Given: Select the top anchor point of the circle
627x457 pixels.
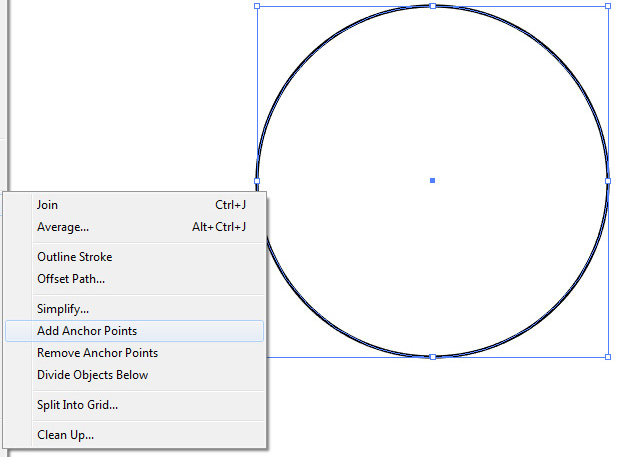Looking at the screenshot, I should [432, 6].
